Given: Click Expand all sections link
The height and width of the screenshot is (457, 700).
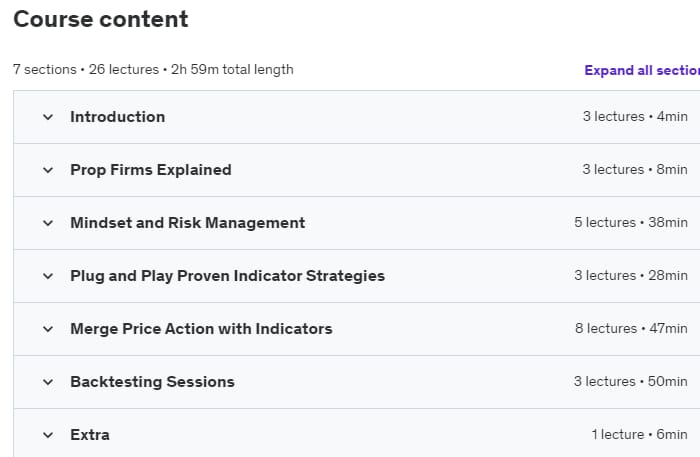Looking at the screenshot, I should coord(642,71).
